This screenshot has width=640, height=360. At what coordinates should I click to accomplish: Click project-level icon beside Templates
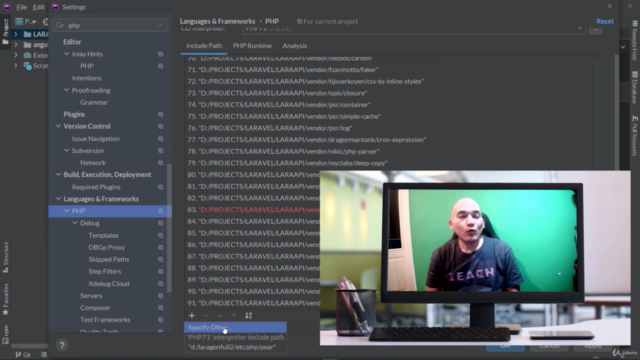160,236
